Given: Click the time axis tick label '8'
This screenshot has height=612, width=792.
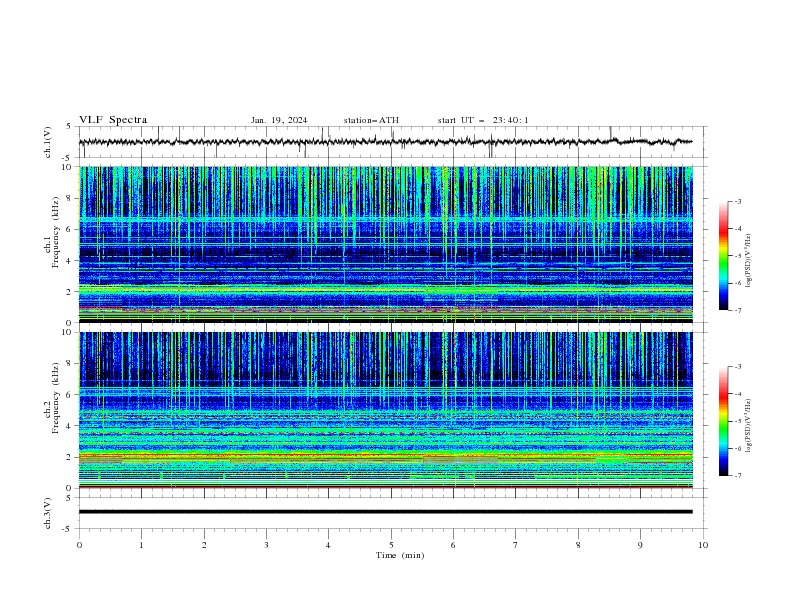Looking at the screenshot, I should [x=578, y=545].
